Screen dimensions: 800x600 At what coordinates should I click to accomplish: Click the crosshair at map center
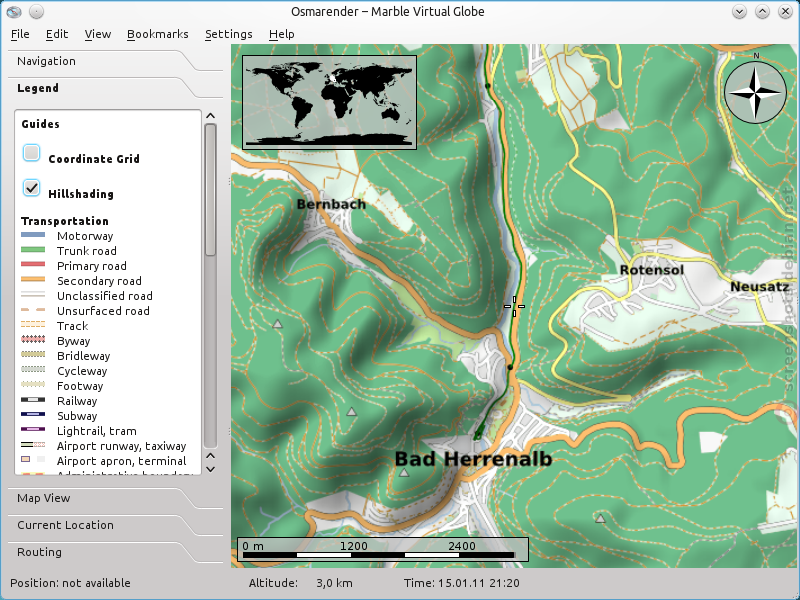[x=514, y=306]
